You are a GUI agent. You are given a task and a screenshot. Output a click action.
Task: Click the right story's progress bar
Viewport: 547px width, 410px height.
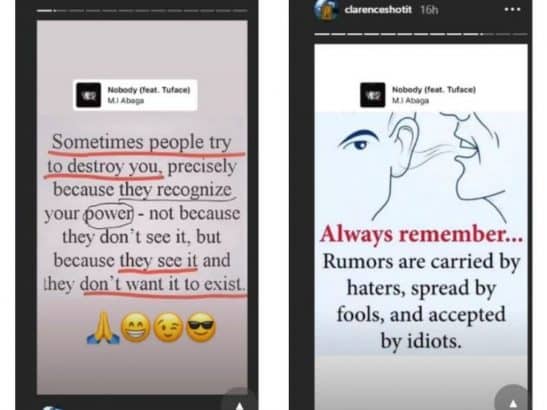421,34
